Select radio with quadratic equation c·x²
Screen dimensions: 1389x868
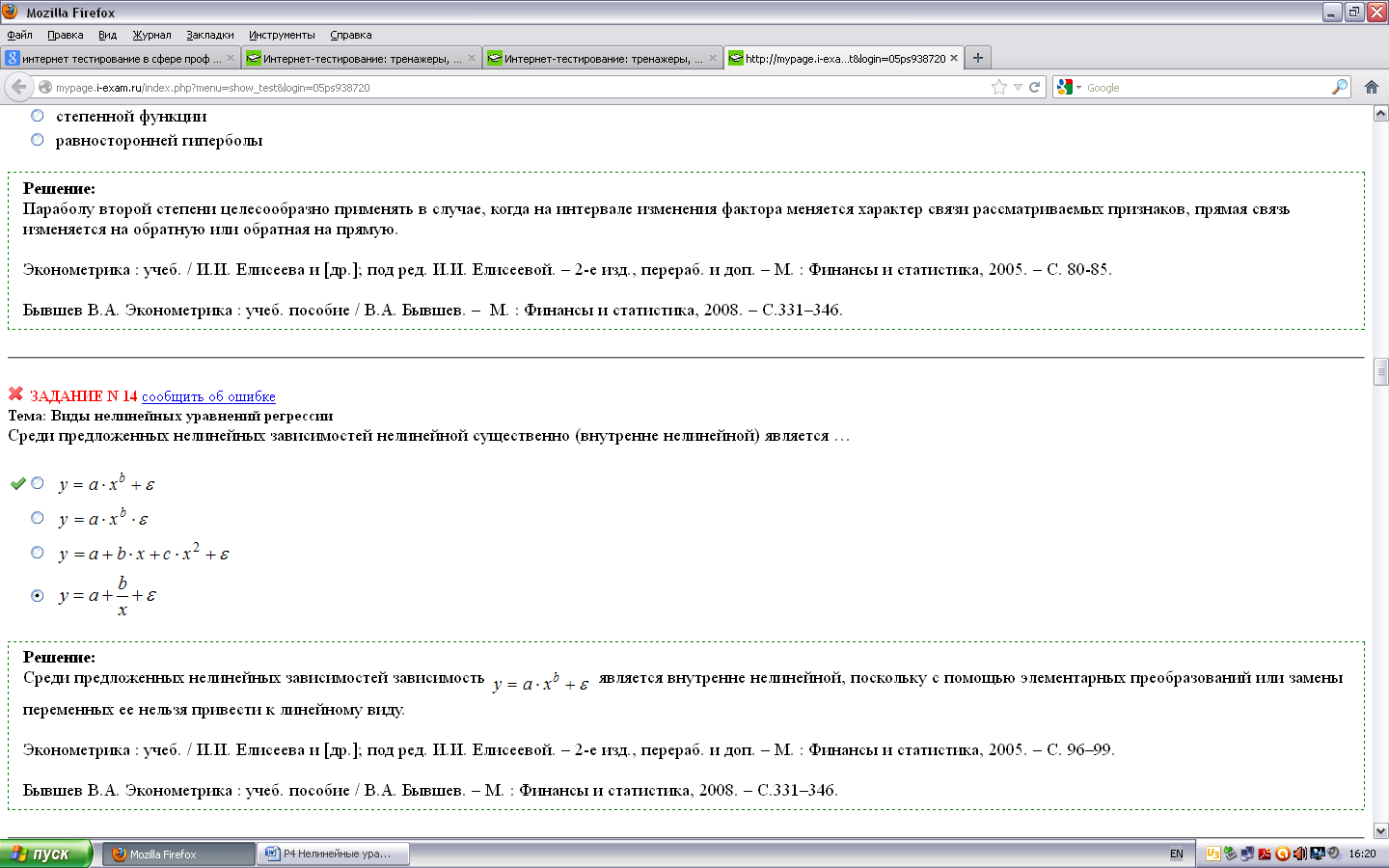coord(37,553)
